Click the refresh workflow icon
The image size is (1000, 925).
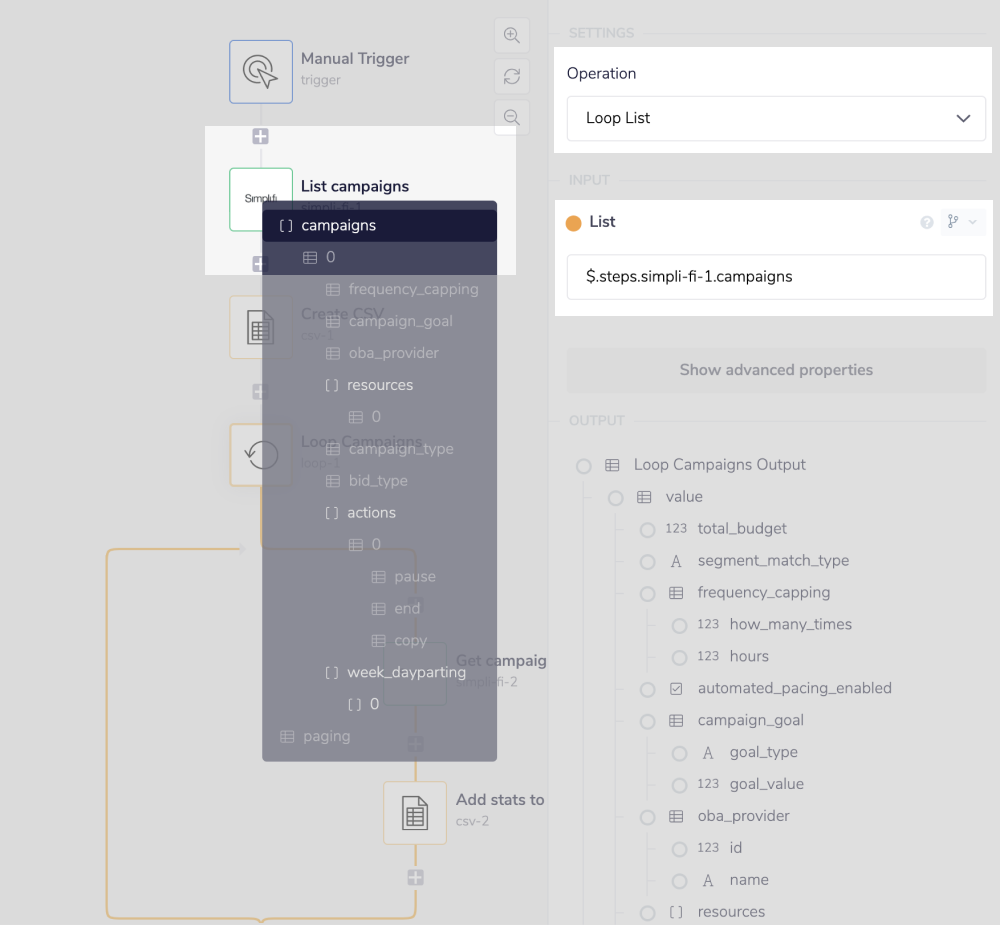pos(511,76)
